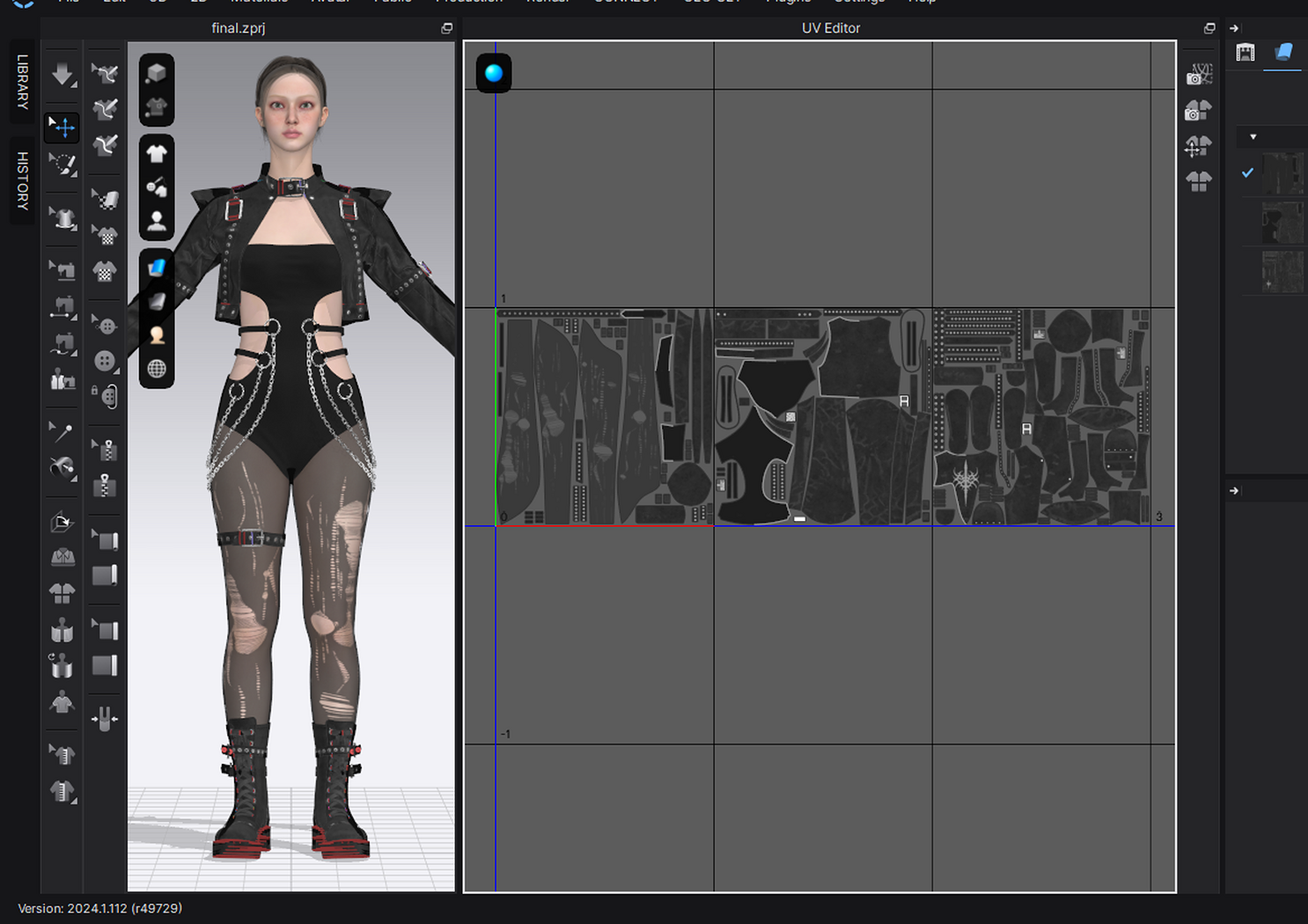The image size is (1308, 924).
Task: Click the folded collared shirt icon
Action: tap(62, 557)
